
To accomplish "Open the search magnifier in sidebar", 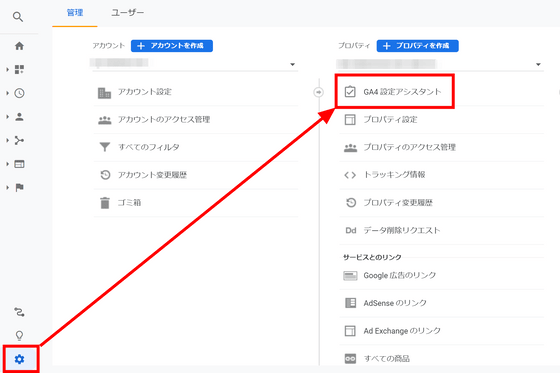I will (x=18, y=17).
